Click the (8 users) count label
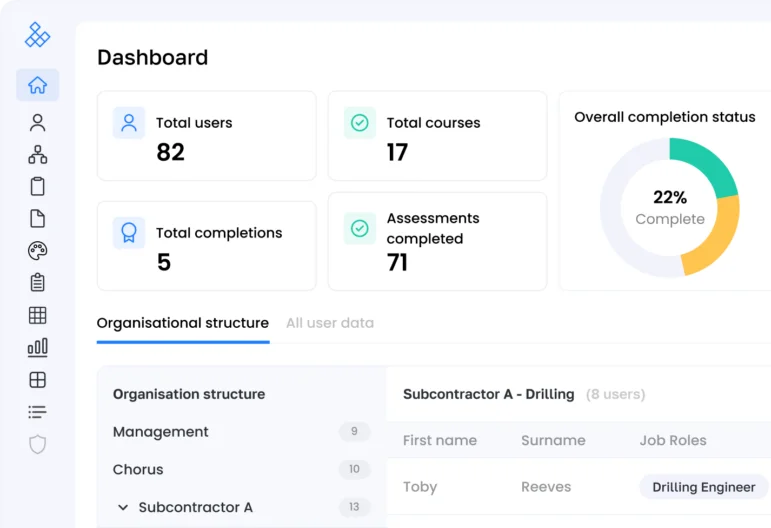 pyautogui.click(x=616, y=394)
